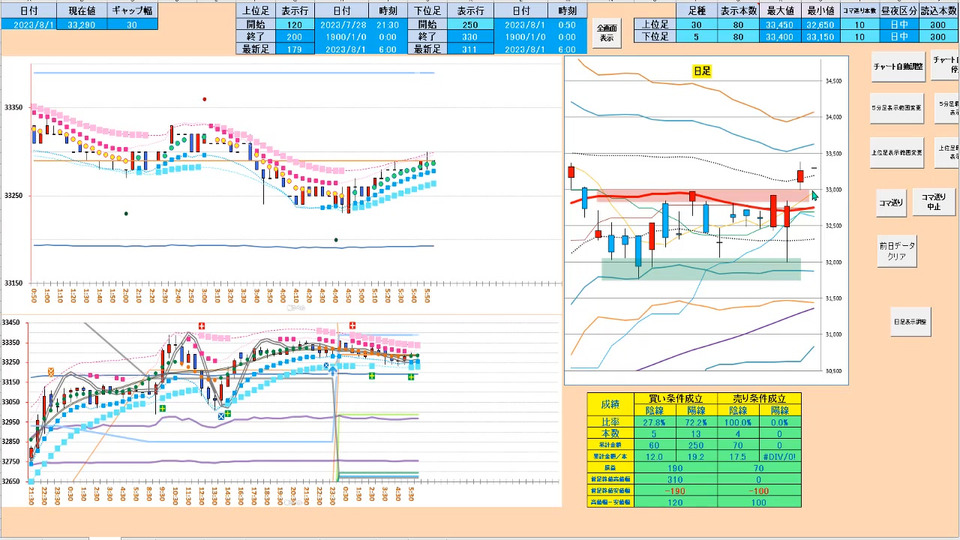Select 下位足 足種 value 5

pos(696,37)
